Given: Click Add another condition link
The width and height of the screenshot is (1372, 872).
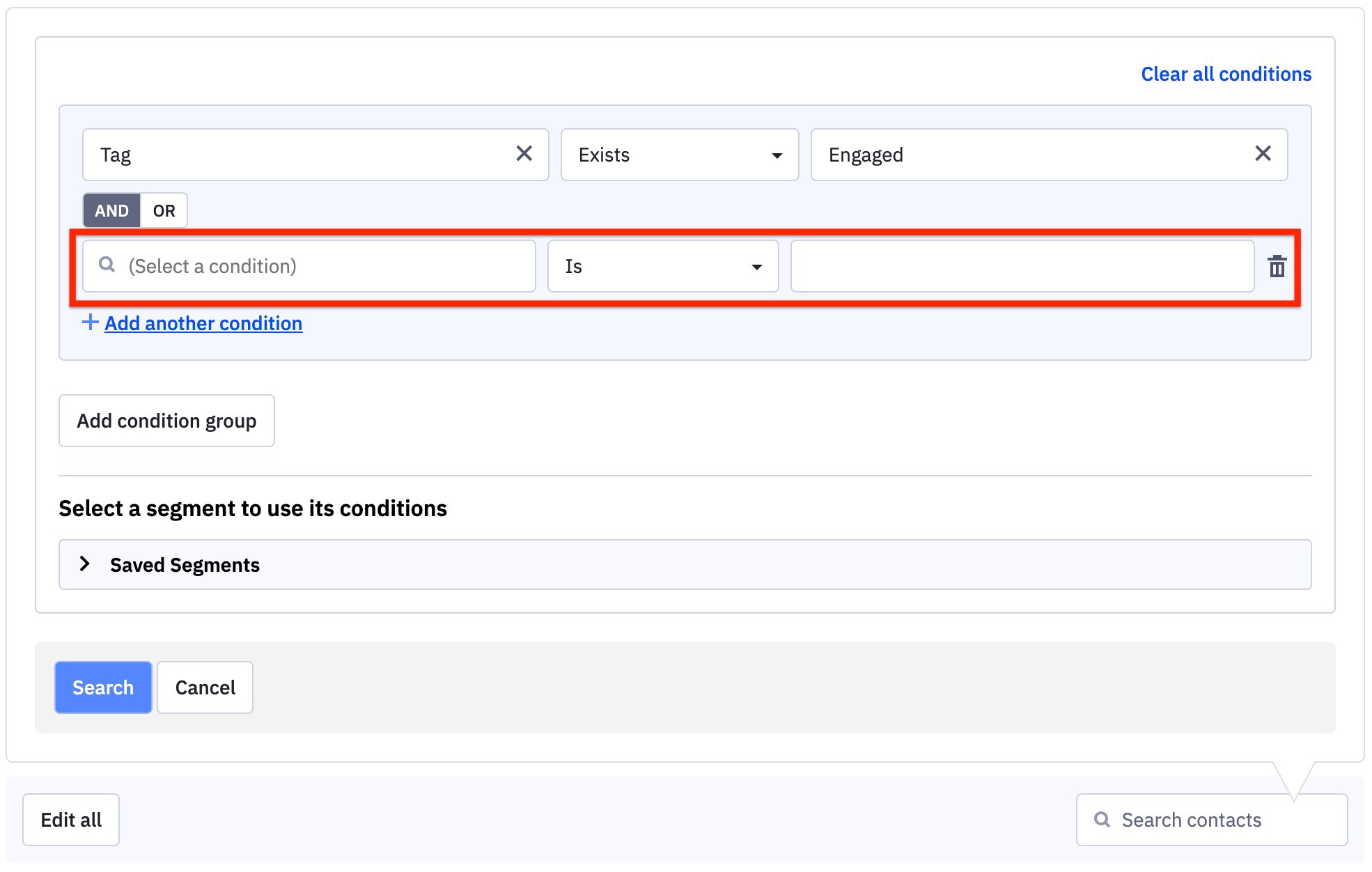Looking at the screenshot, I should 203,323.
